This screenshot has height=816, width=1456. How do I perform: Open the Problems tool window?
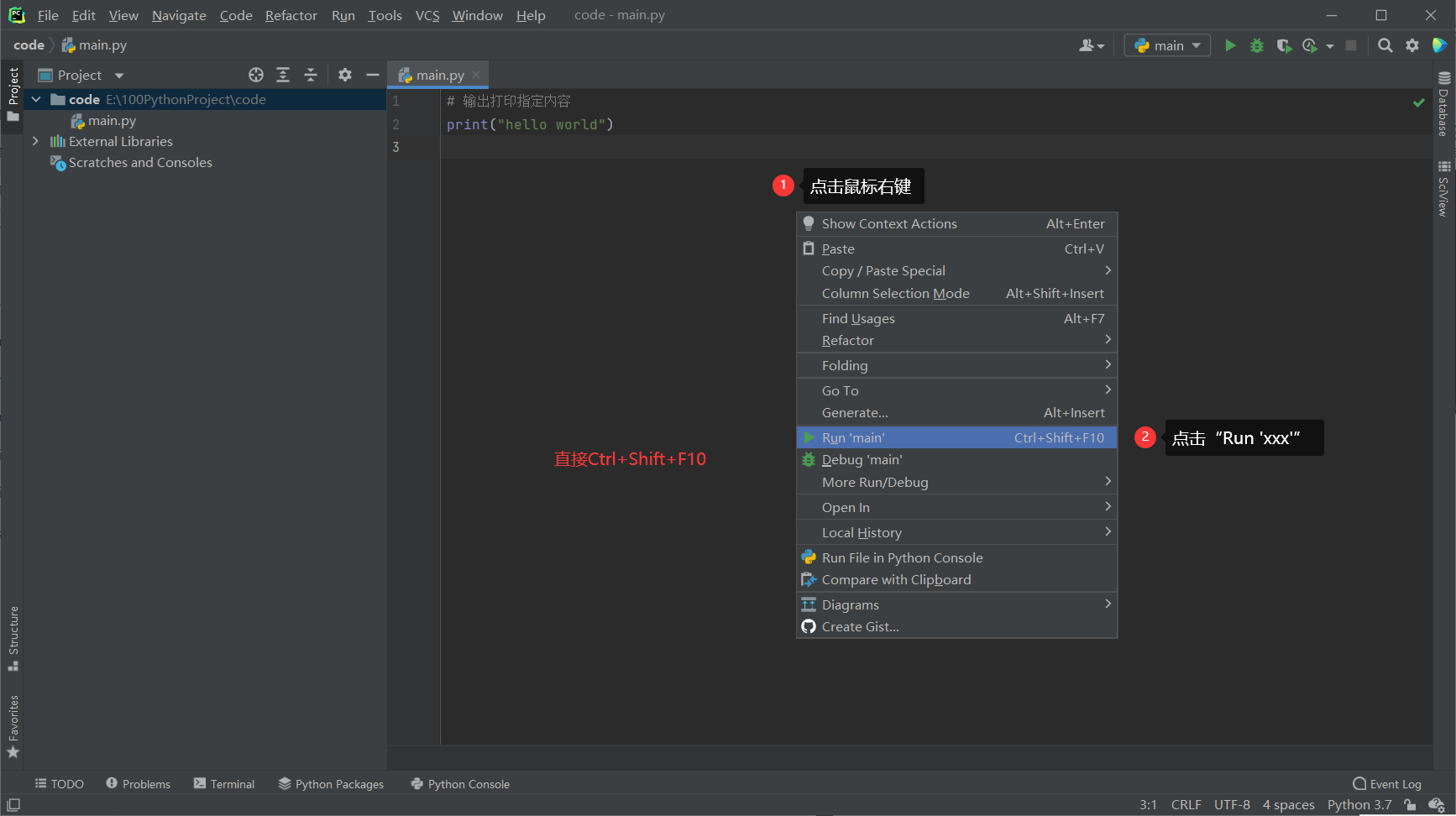click(x=139, y=784)
